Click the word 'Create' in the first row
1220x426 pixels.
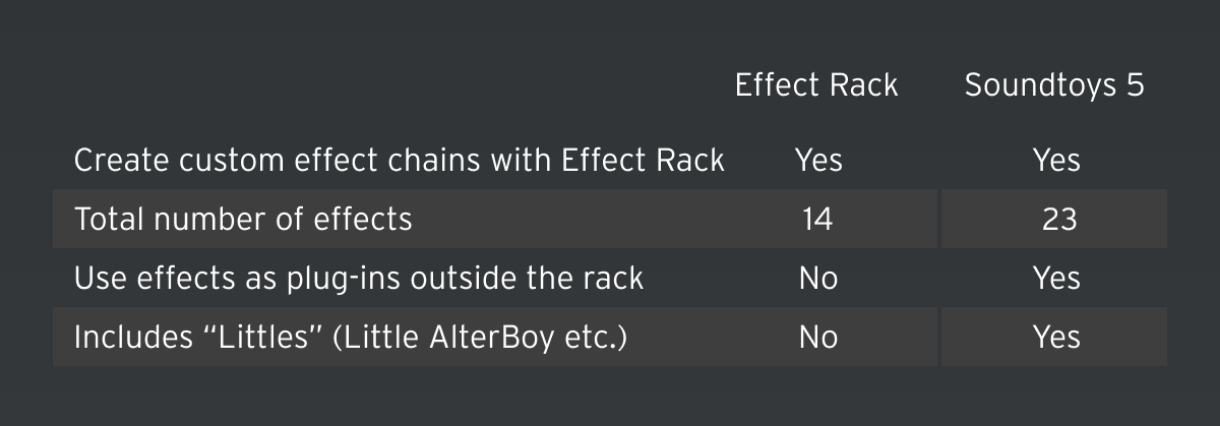click(x=122, y=160)
